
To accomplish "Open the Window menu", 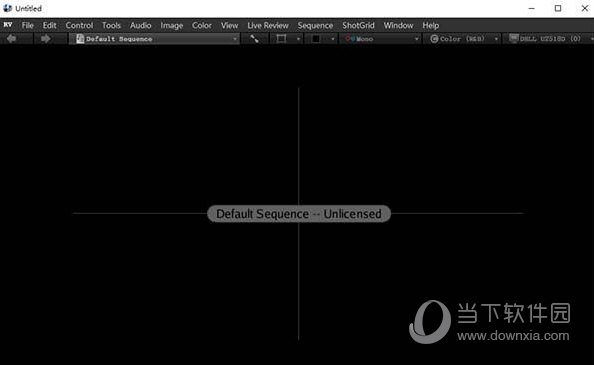I will click(x=399, y=25).
